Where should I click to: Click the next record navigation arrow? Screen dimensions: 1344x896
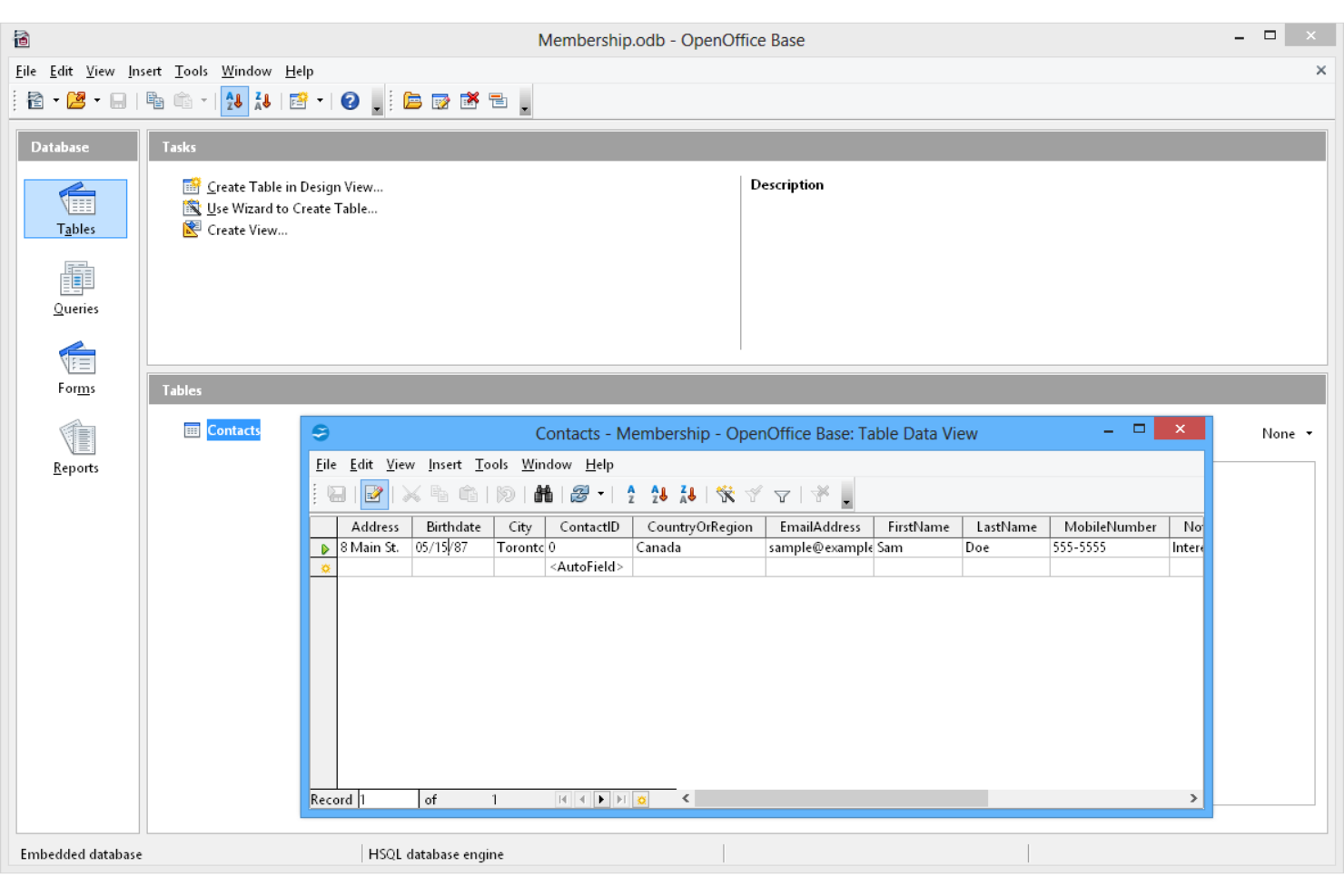coord(601,799)
